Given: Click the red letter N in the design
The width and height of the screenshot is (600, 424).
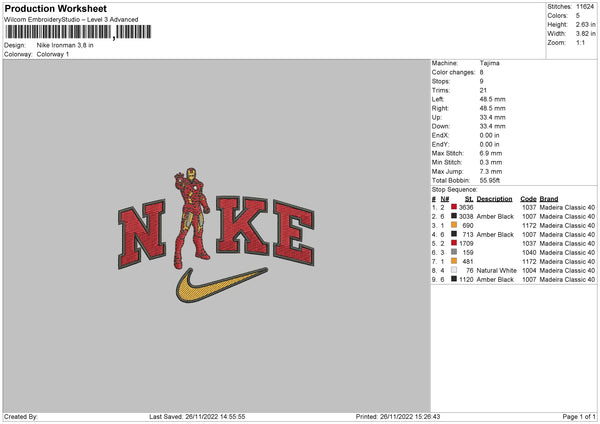Looking at the screenshot, I should [x=142, y=234].
